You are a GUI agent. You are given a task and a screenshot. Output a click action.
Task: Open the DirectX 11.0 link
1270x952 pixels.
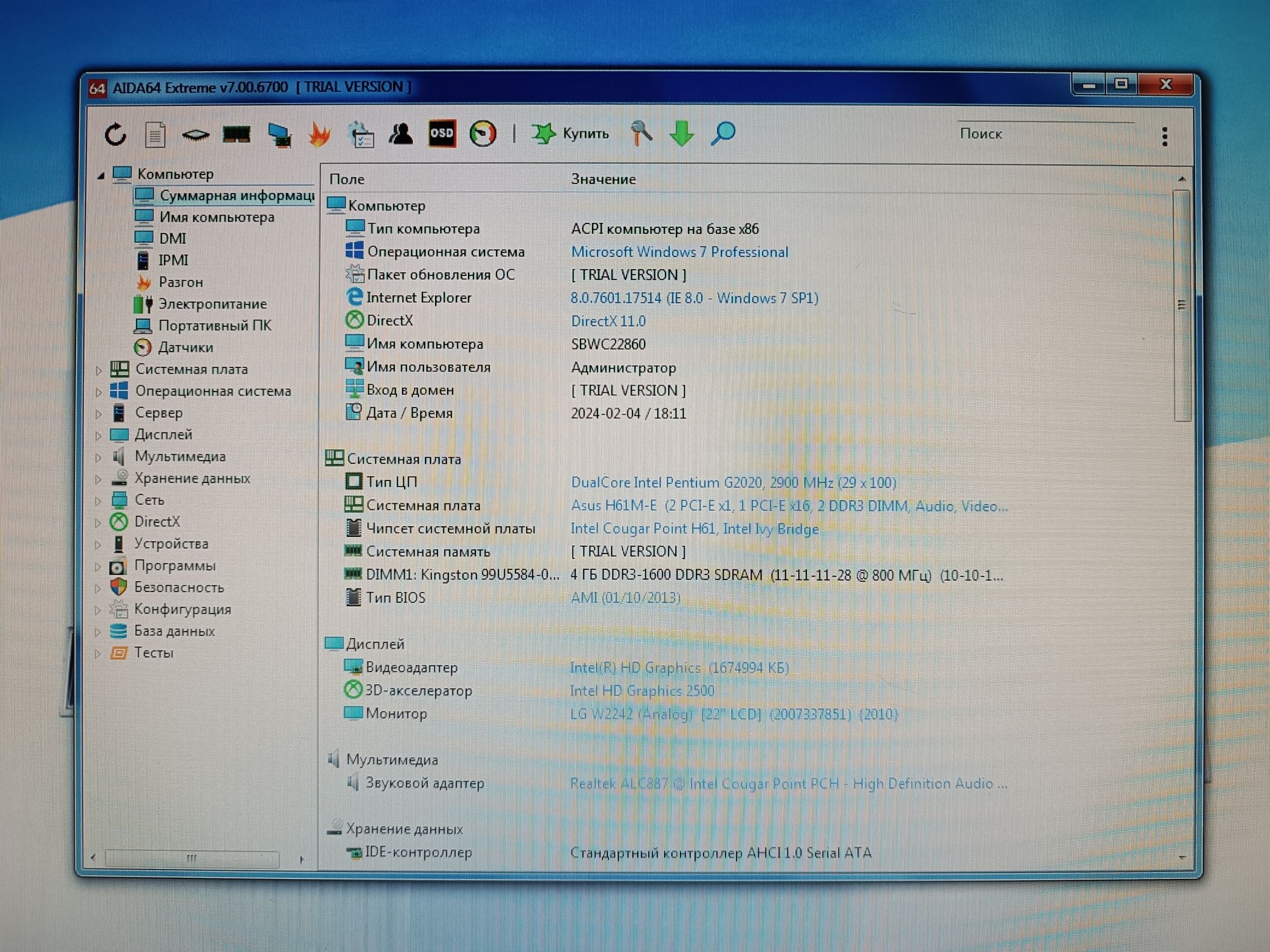coord(608,321)
